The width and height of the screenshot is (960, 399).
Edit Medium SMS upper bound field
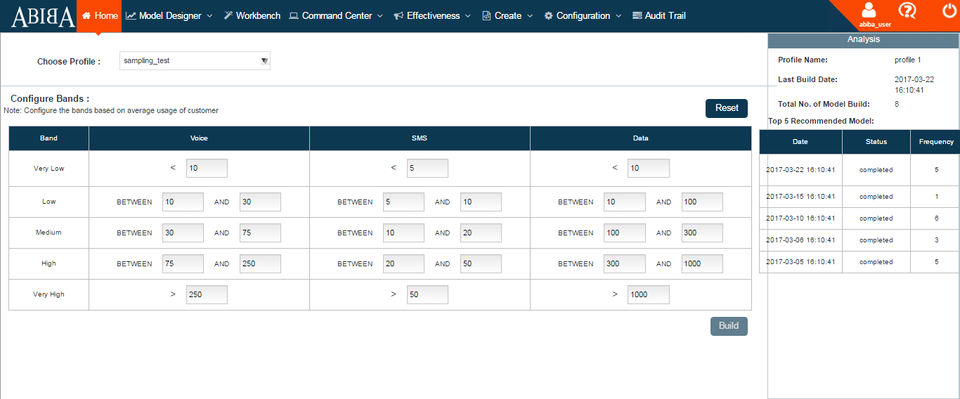click(x=481, y=233)
